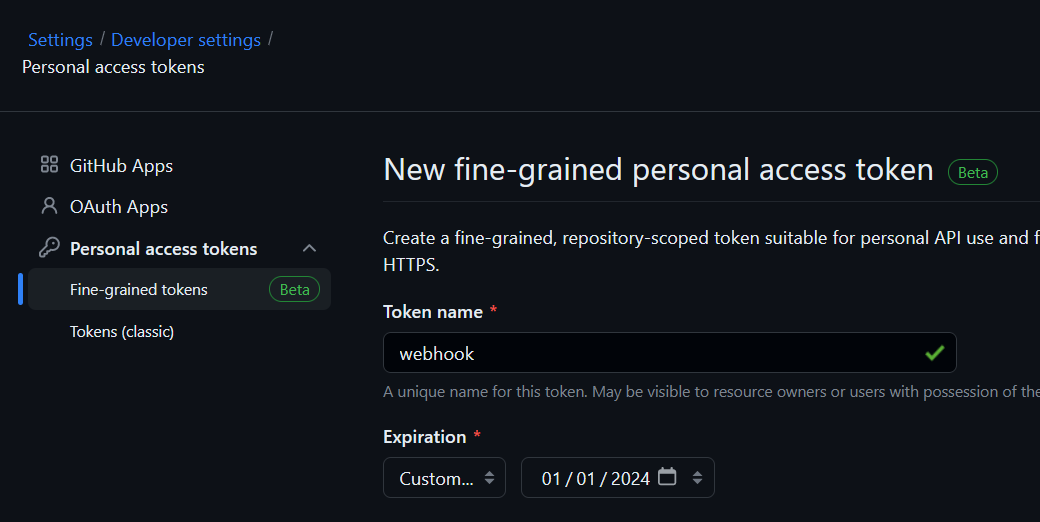Open the GitHub Apps sidebar item
The height and width of the screenshot is (522, 1040).
click(x=121, y=166)
